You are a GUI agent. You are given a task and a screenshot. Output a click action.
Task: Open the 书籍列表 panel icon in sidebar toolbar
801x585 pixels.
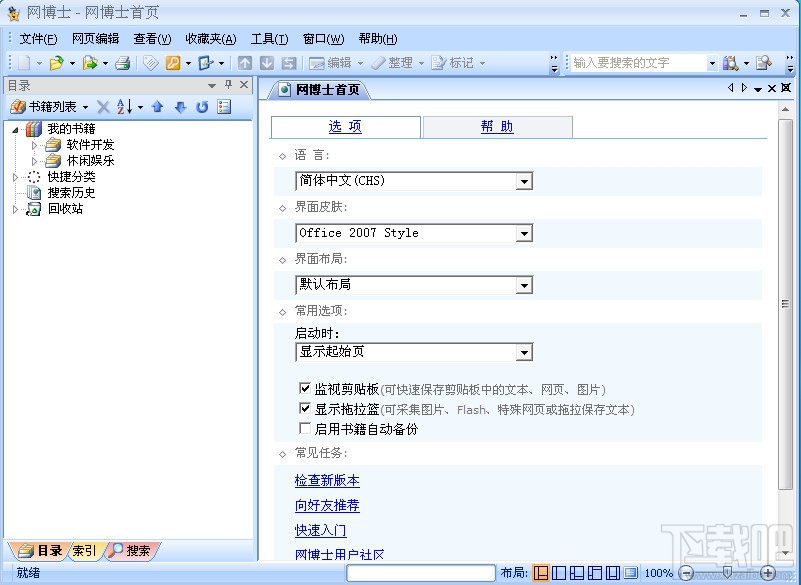[19, 107]
